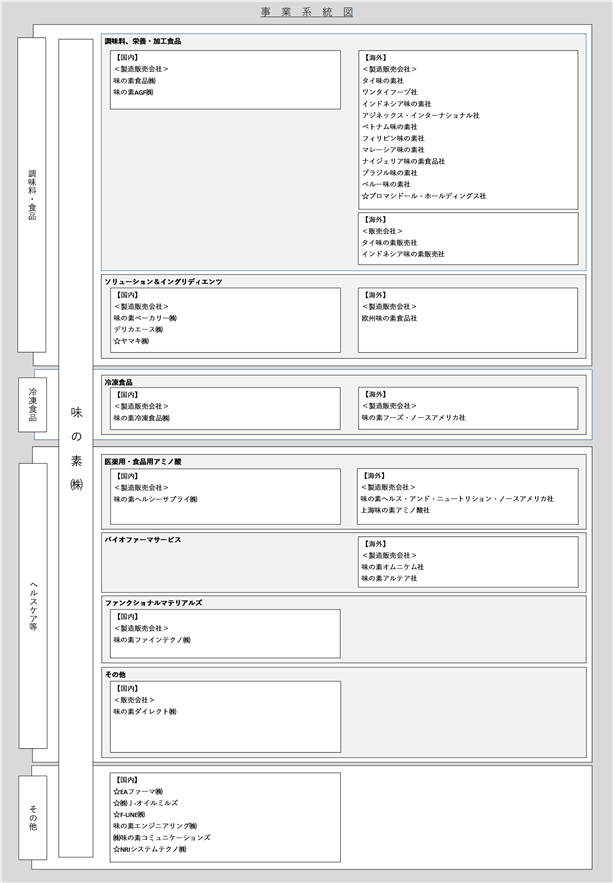Select the vertical 調味料・食品 segment label
The height and width of the screenshot is (883, 613).
pyautogui.click(x=32, y=194)
